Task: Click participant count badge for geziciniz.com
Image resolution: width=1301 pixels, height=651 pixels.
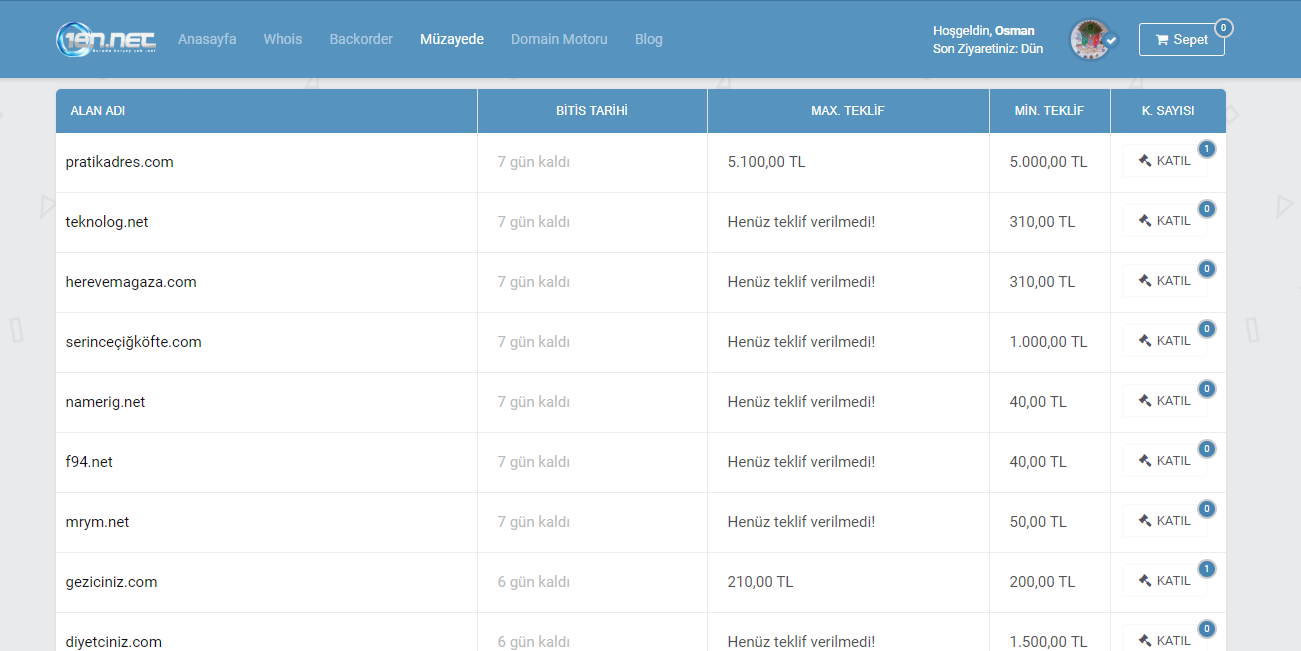Action: click(x=1207, y=569)
